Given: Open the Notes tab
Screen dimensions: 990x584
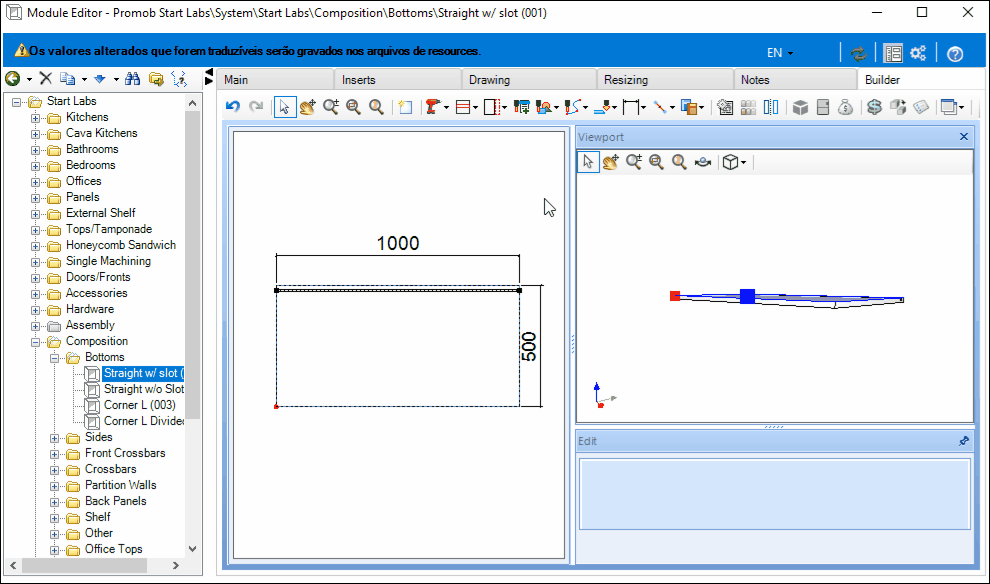Looking at the screenshot, I should click(x=795, y=80).
